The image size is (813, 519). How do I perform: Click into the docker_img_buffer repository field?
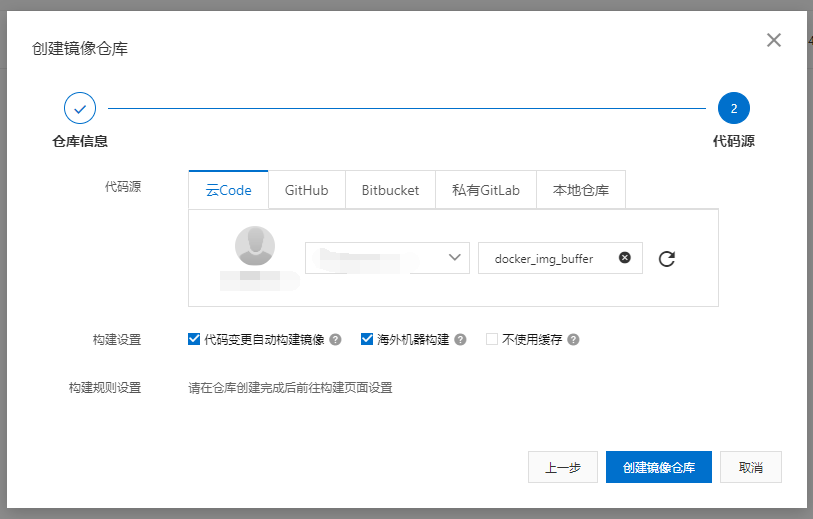(545, 258)
